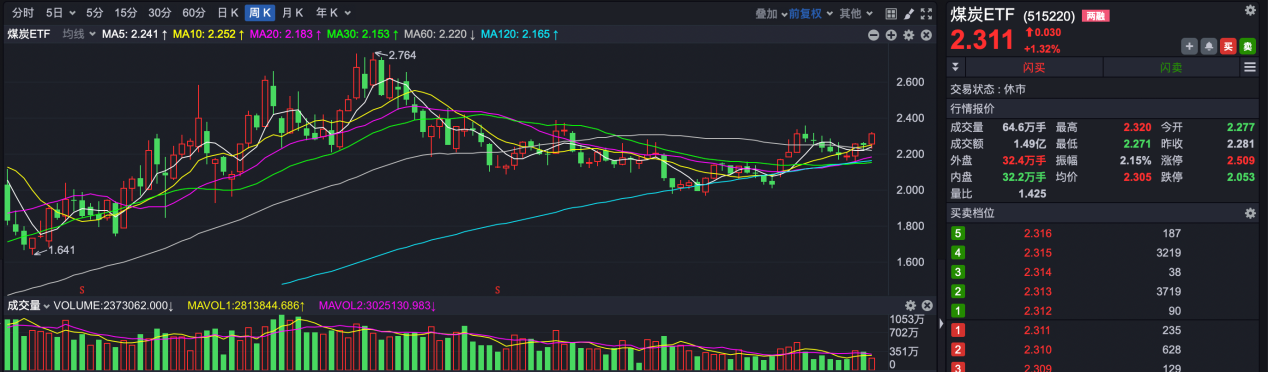Zoom out chart with minus icon

click(873, 35)
